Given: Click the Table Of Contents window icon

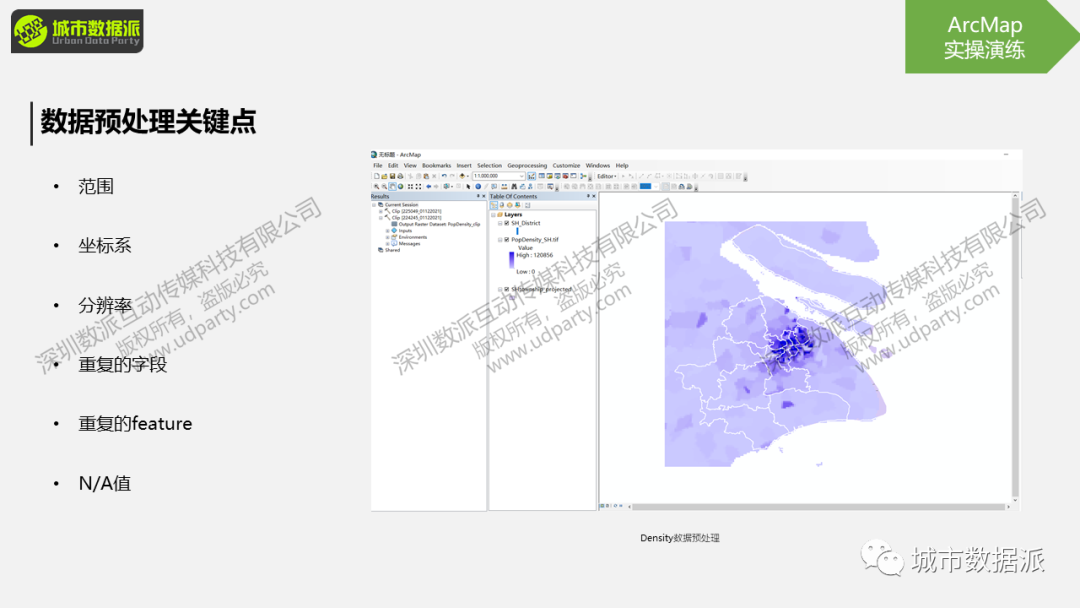Looking at the screenshot, I should click(541, 176).
